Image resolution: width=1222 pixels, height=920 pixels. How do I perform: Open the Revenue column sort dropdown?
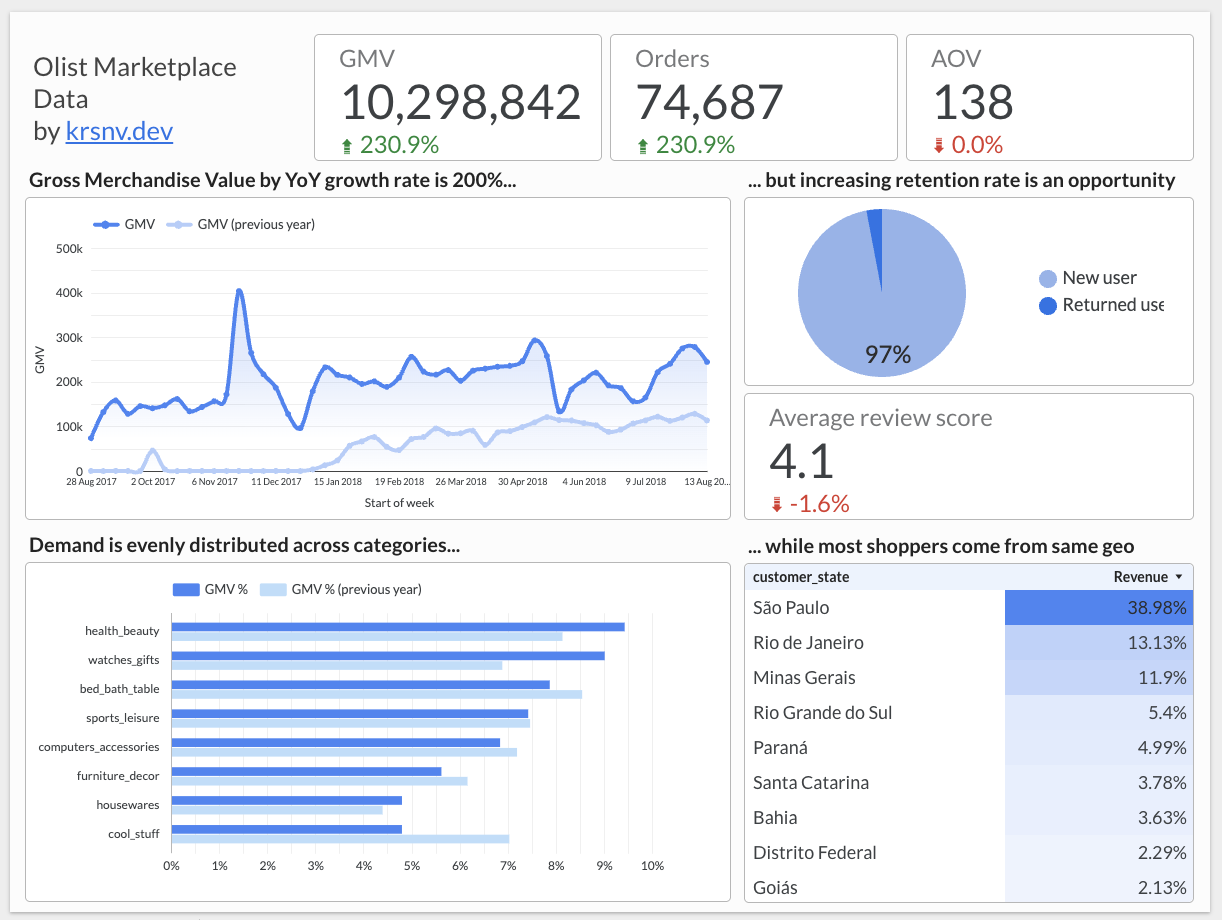1179,578
